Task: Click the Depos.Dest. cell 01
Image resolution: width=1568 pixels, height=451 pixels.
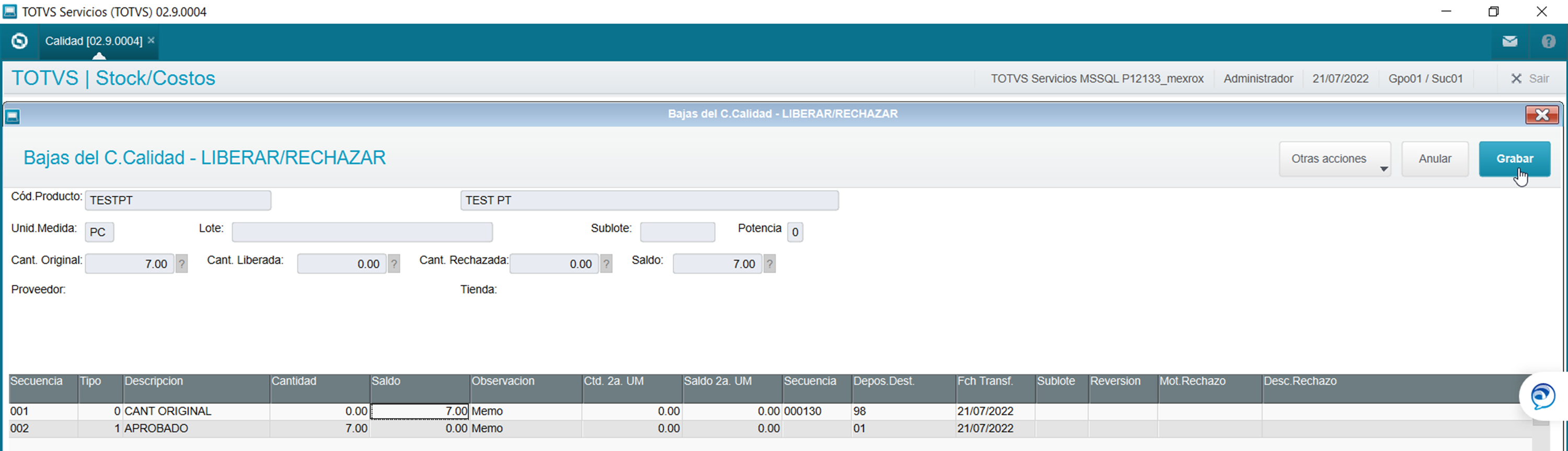Action: 904,429
